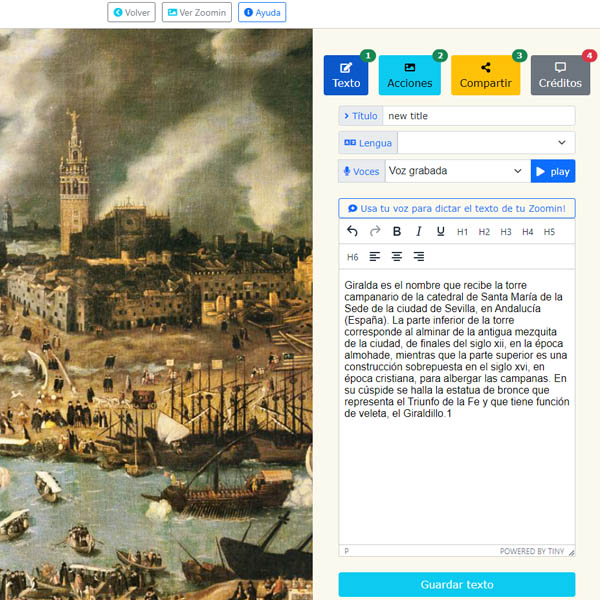600x600 pixels.
Task: Apply H6 heading style
Action: pos(352,257)
